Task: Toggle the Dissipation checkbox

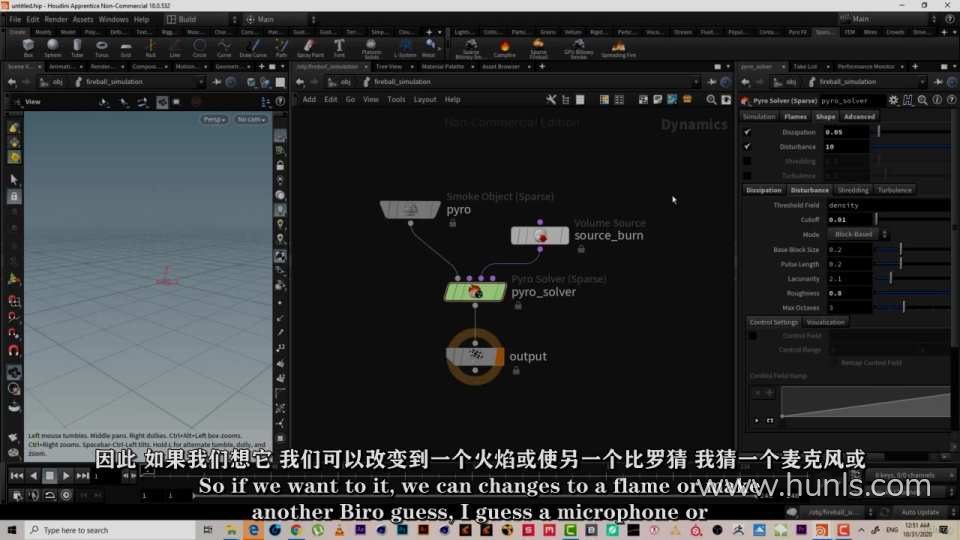Action: coord(747,132)
